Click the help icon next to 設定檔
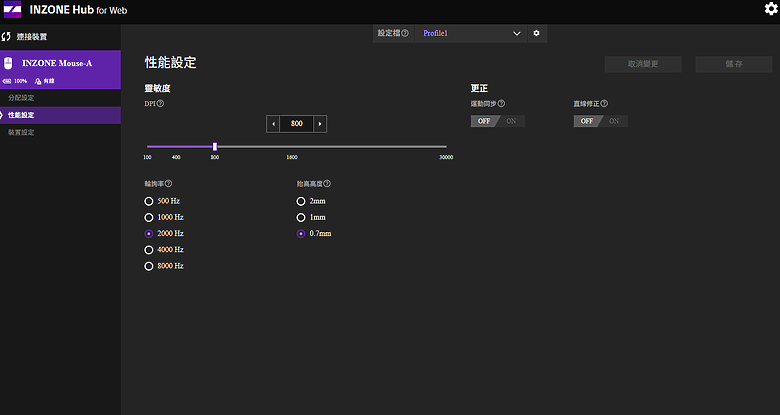Viewport: 780px width, 415px height. pos(405,33)
